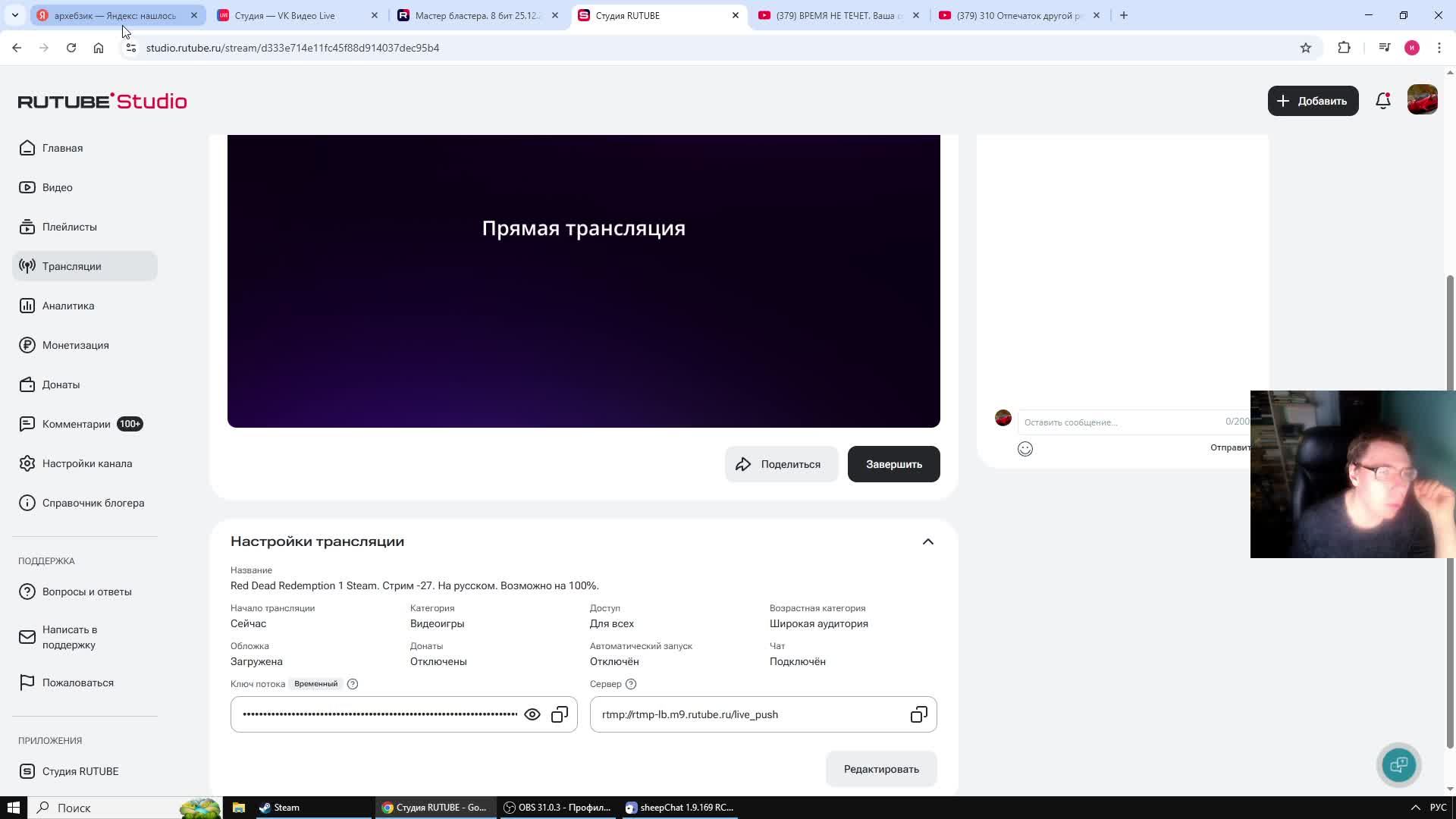This screenshot has height=819, width=1456.
Task: Open OBS from the taskbar
Action: coord(557,808)
